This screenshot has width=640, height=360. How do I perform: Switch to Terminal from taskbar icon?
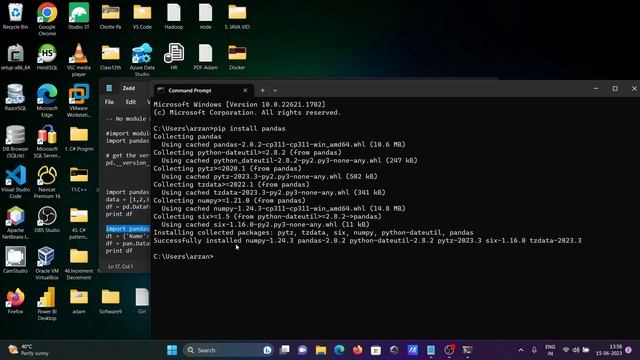tap(468, 350)
